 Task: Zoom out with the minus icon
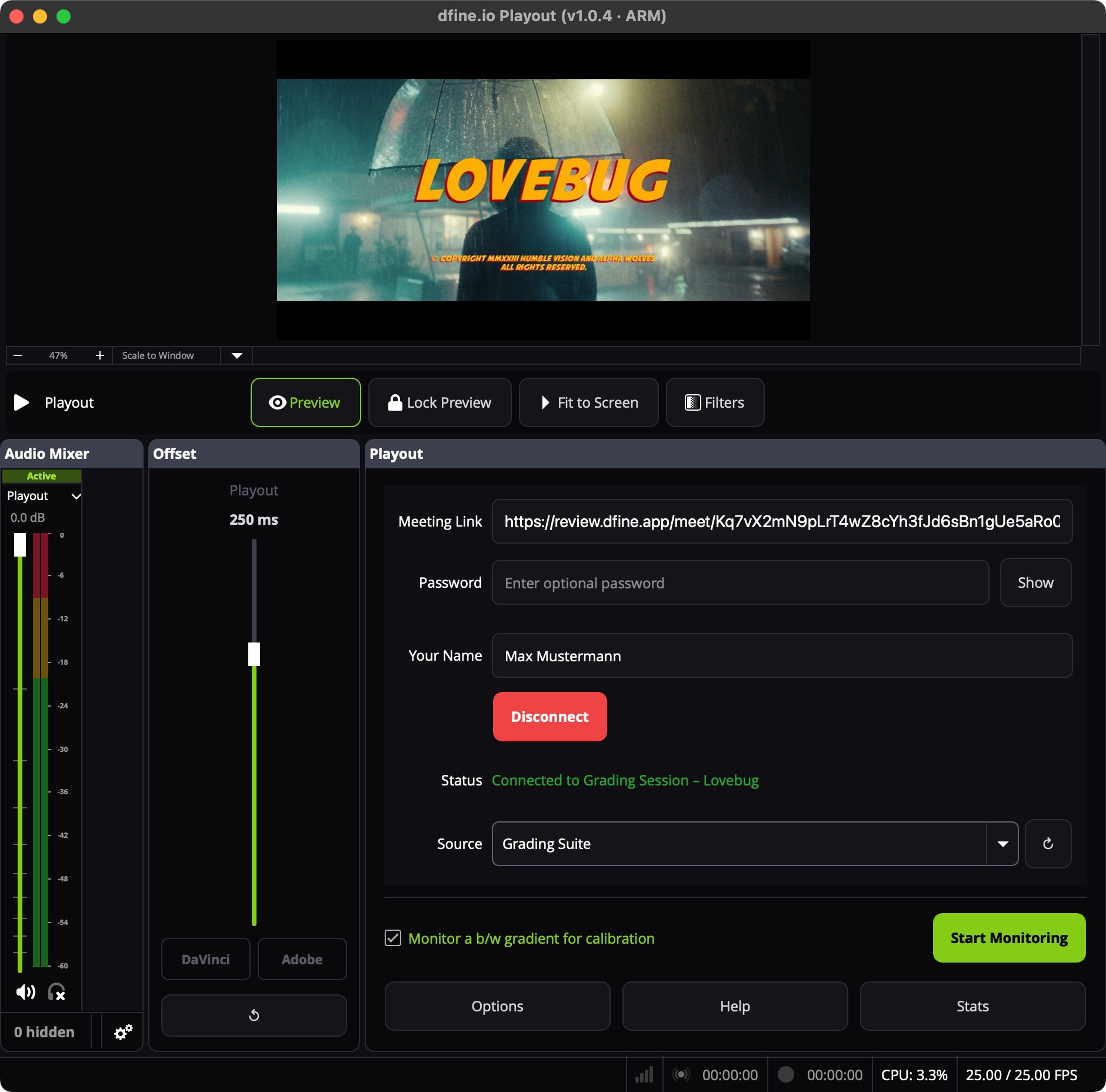[18, 355]
